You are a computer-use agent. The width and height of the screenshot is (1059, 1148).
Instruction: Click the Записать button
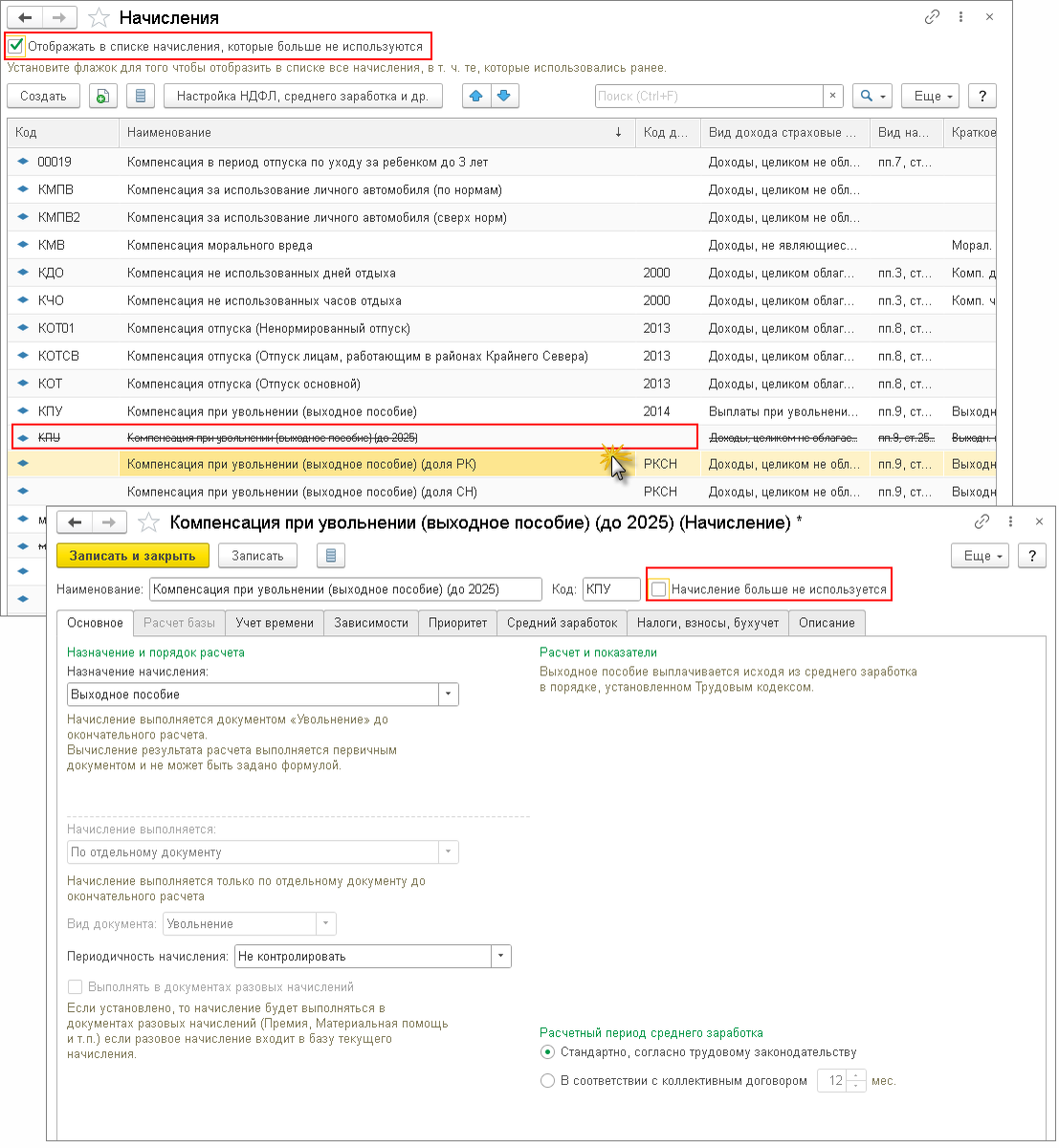tap(257, 556)
